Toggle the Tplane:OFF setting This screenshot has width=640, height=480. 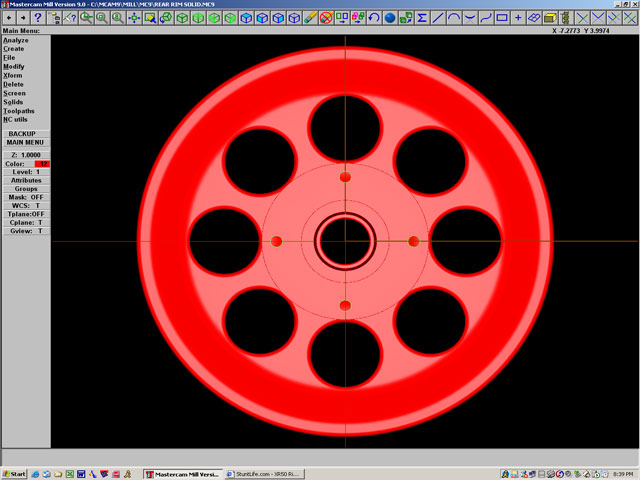tap(26, 214)
